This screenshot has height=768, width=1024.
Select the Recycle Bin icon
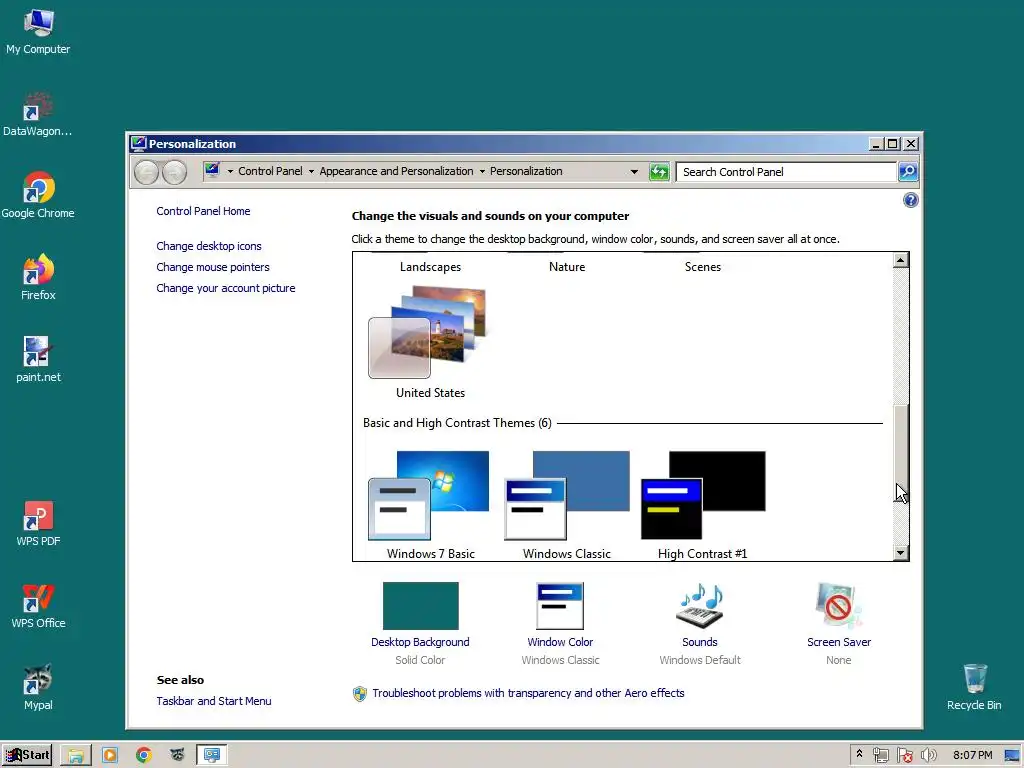click(x=974, y=687)
